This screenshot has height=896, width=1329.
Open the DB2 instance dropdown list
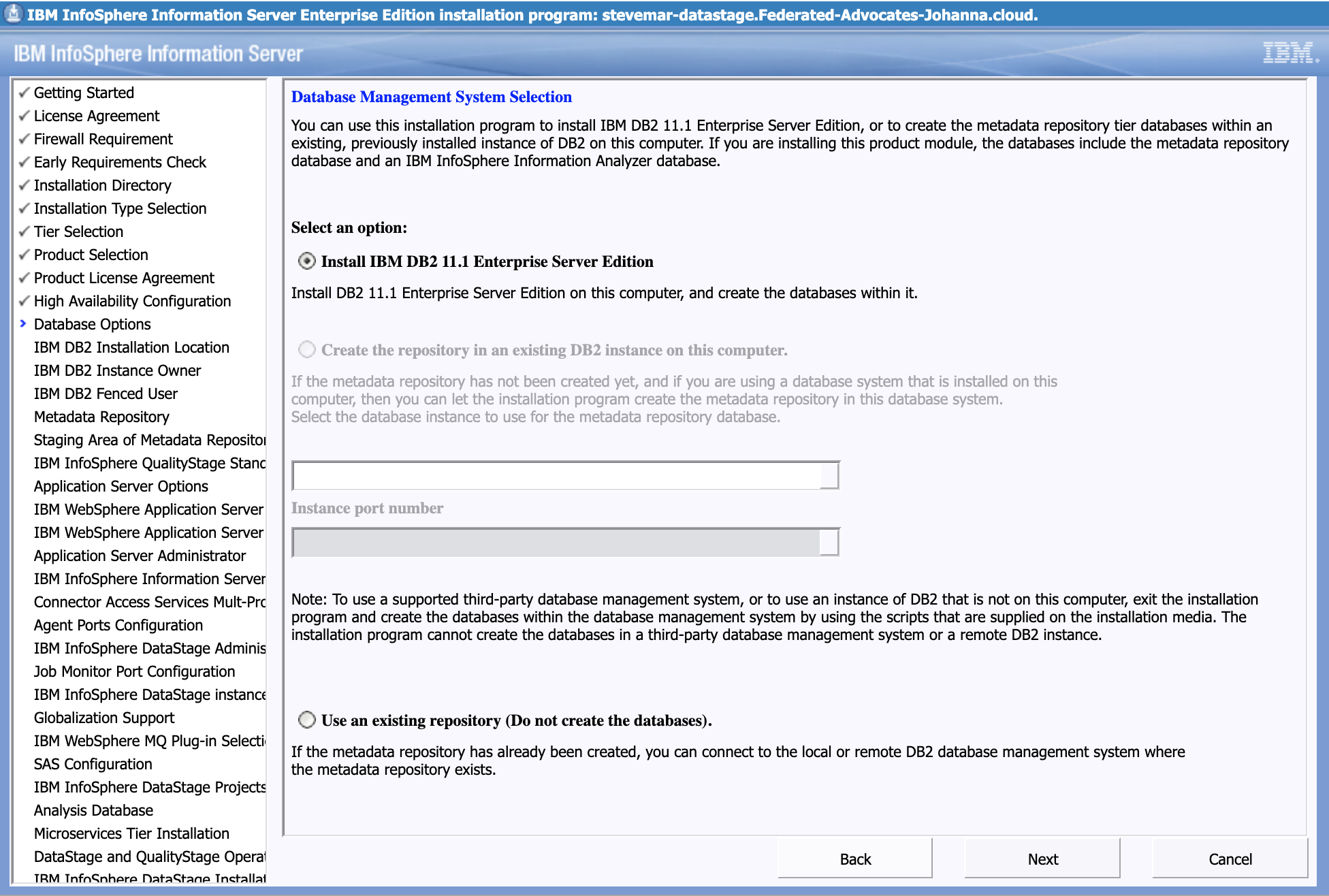tap(829, 475)
